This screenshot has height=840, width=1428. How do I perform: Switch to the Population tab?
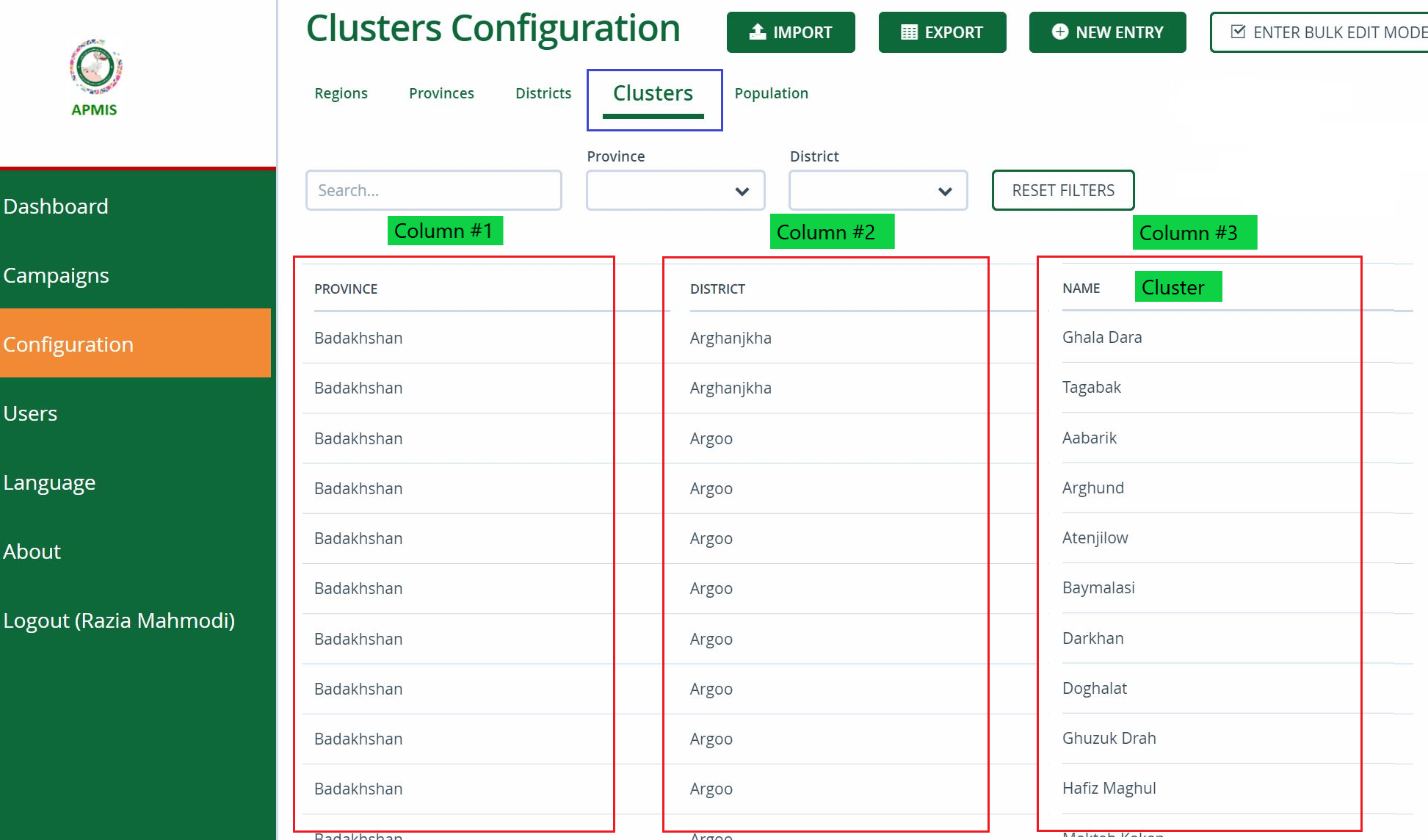(770, 93)
